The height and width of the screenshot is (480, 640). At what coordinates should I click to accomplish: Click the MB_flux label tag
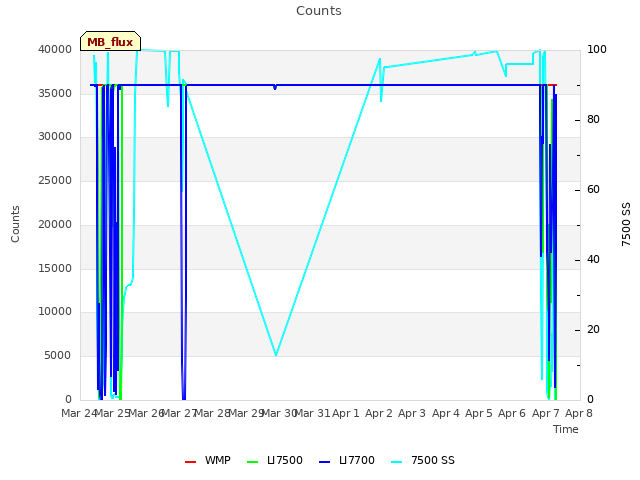coord(110,41)
